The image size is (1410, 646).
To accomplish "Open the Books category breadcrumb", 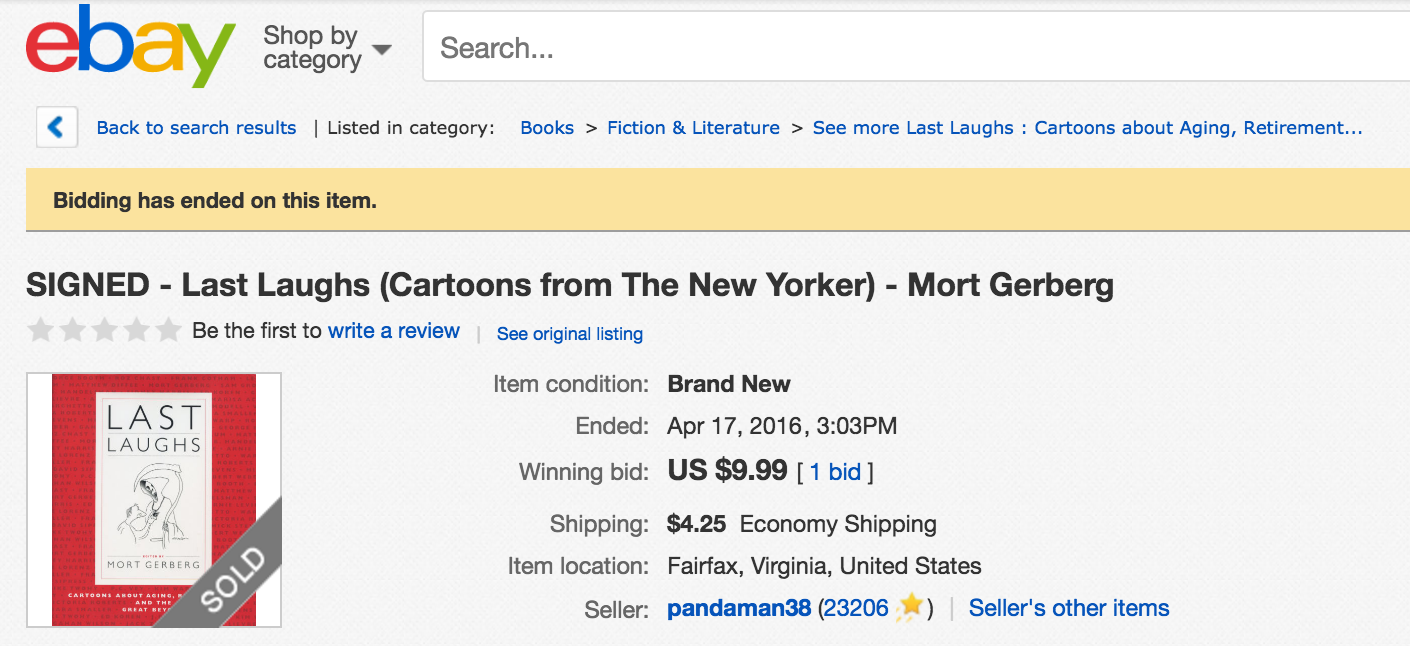I will coord(547,128).
